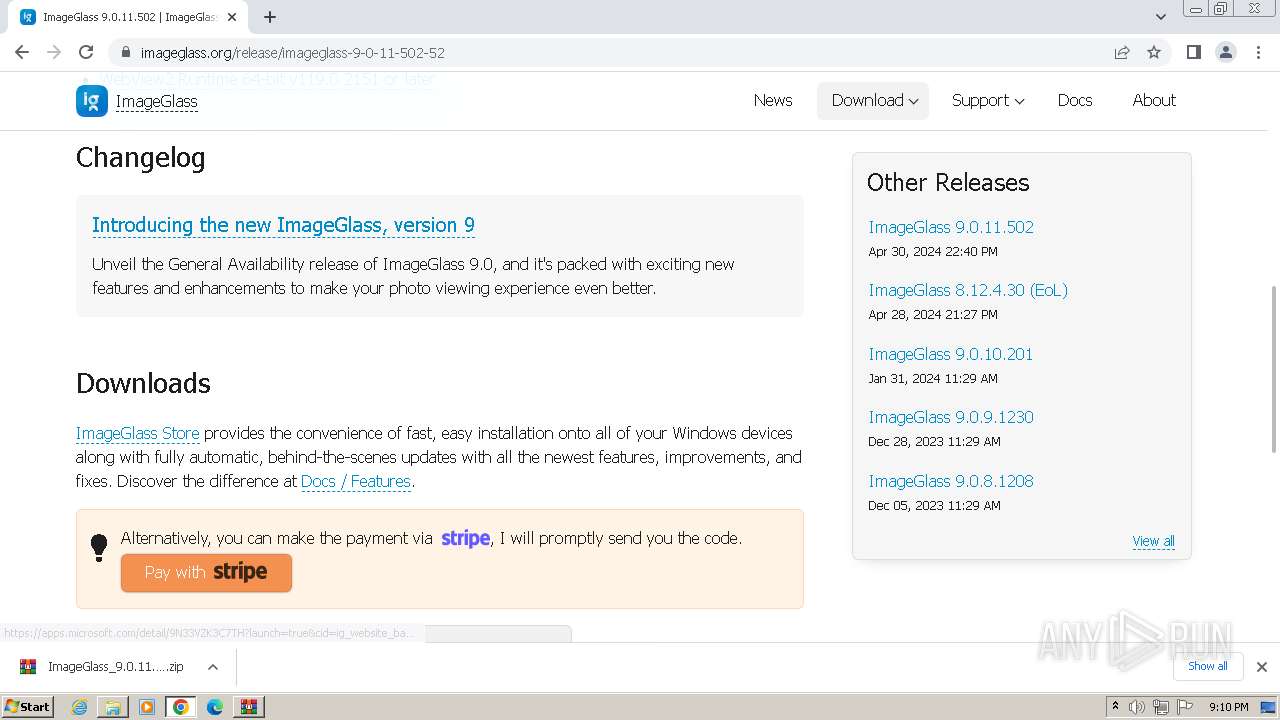The width and height of the screenshot is (1280, 720).
Task: Show hidden tray icons arrow
Action: coord(1115,707)
